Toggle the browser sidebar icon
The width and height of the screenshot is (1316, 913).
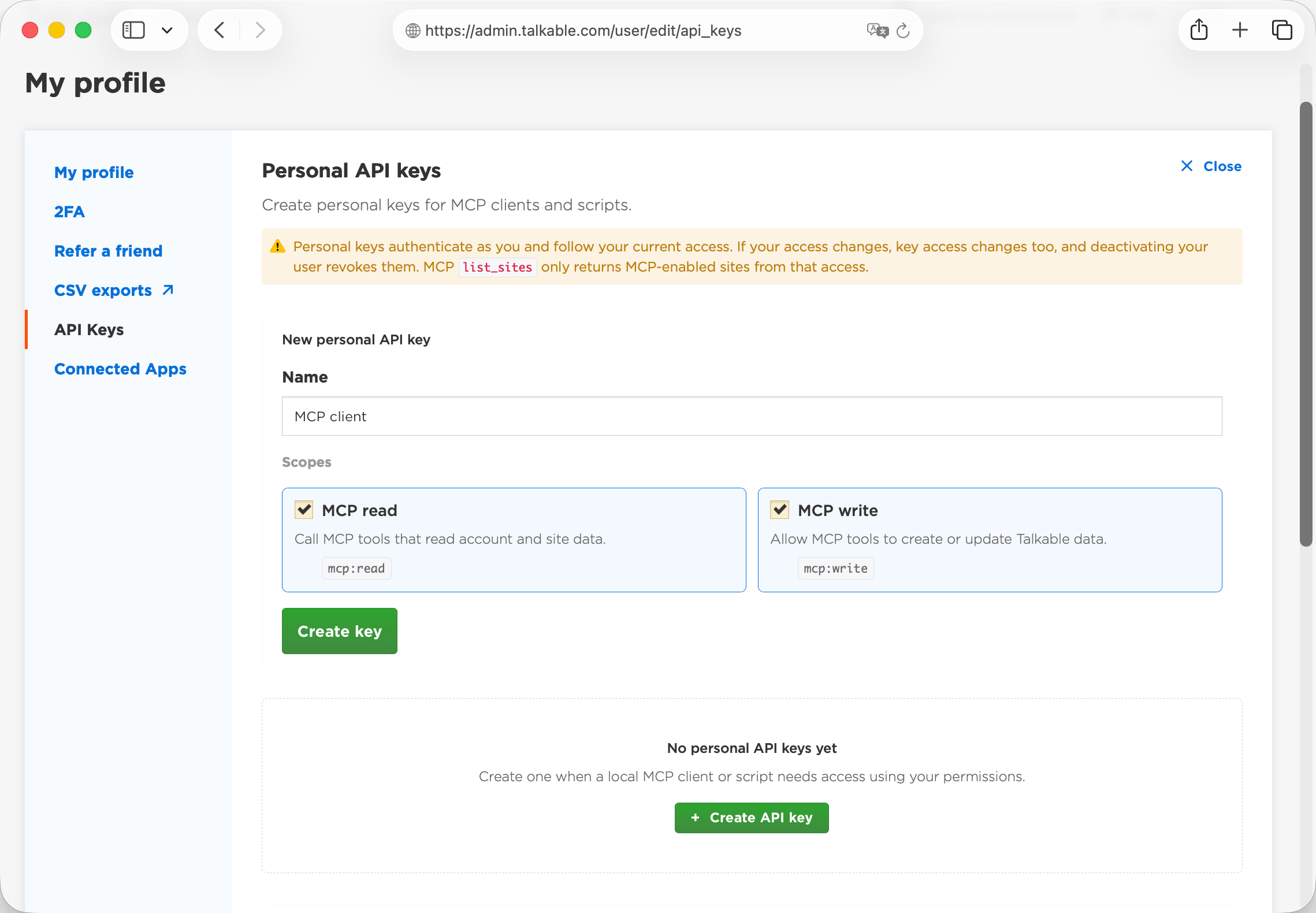tap(133, 30)
